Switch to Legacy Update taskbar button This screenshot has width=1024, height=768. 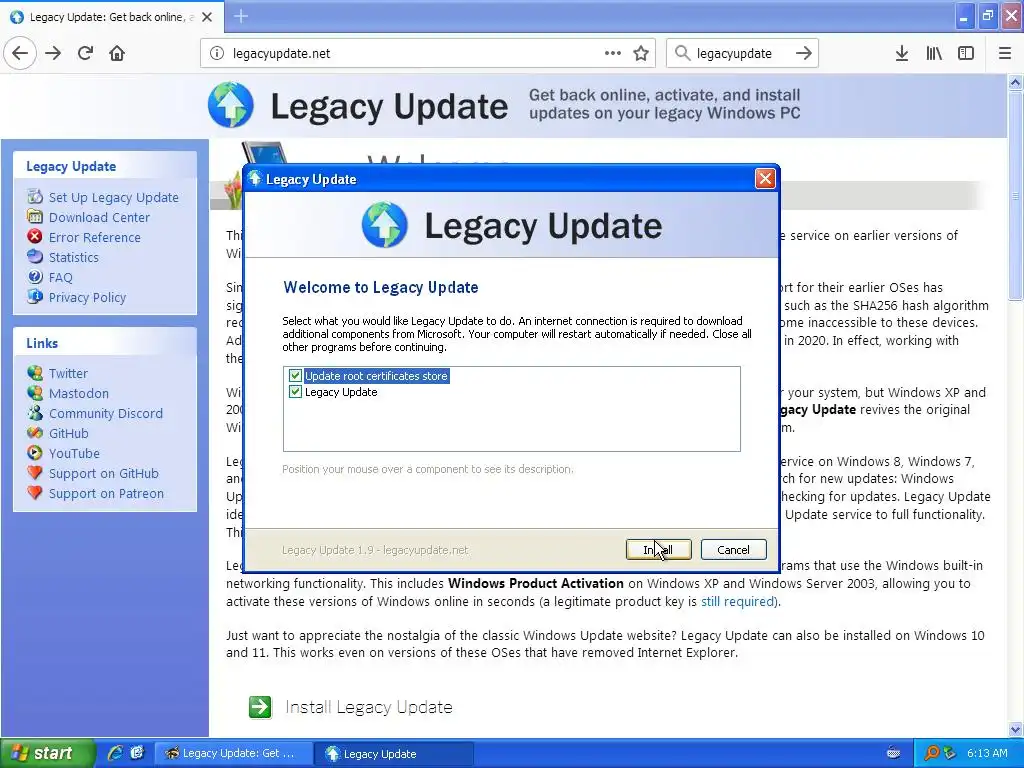pos(394,754)
